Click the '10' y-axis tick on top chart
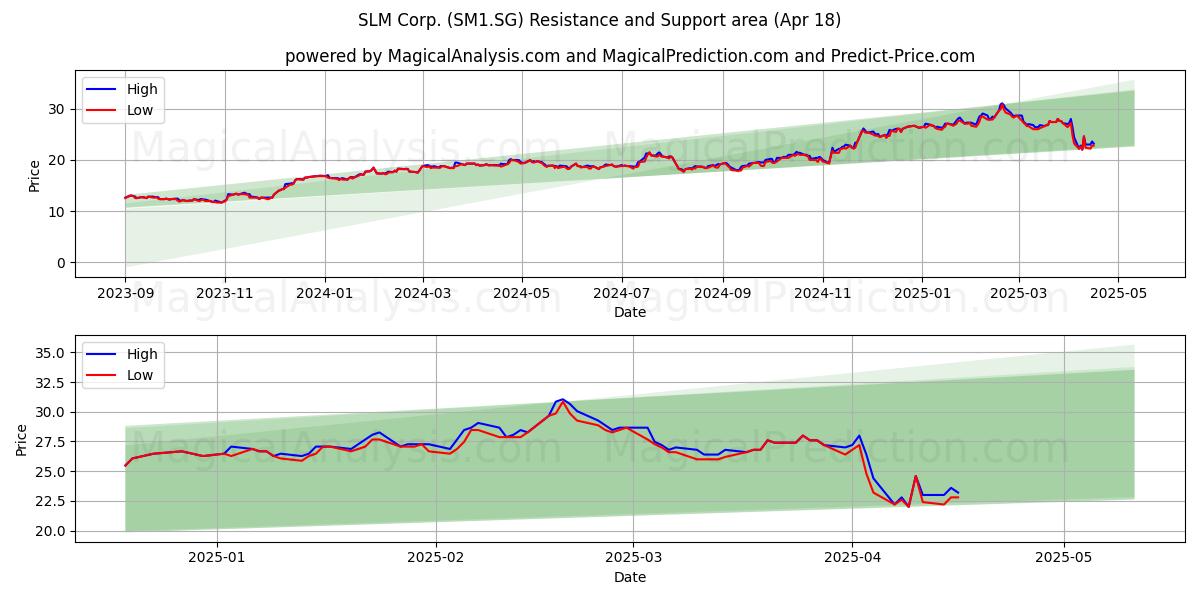This screenshot has width=1200, height=600. tap(58, 212)
